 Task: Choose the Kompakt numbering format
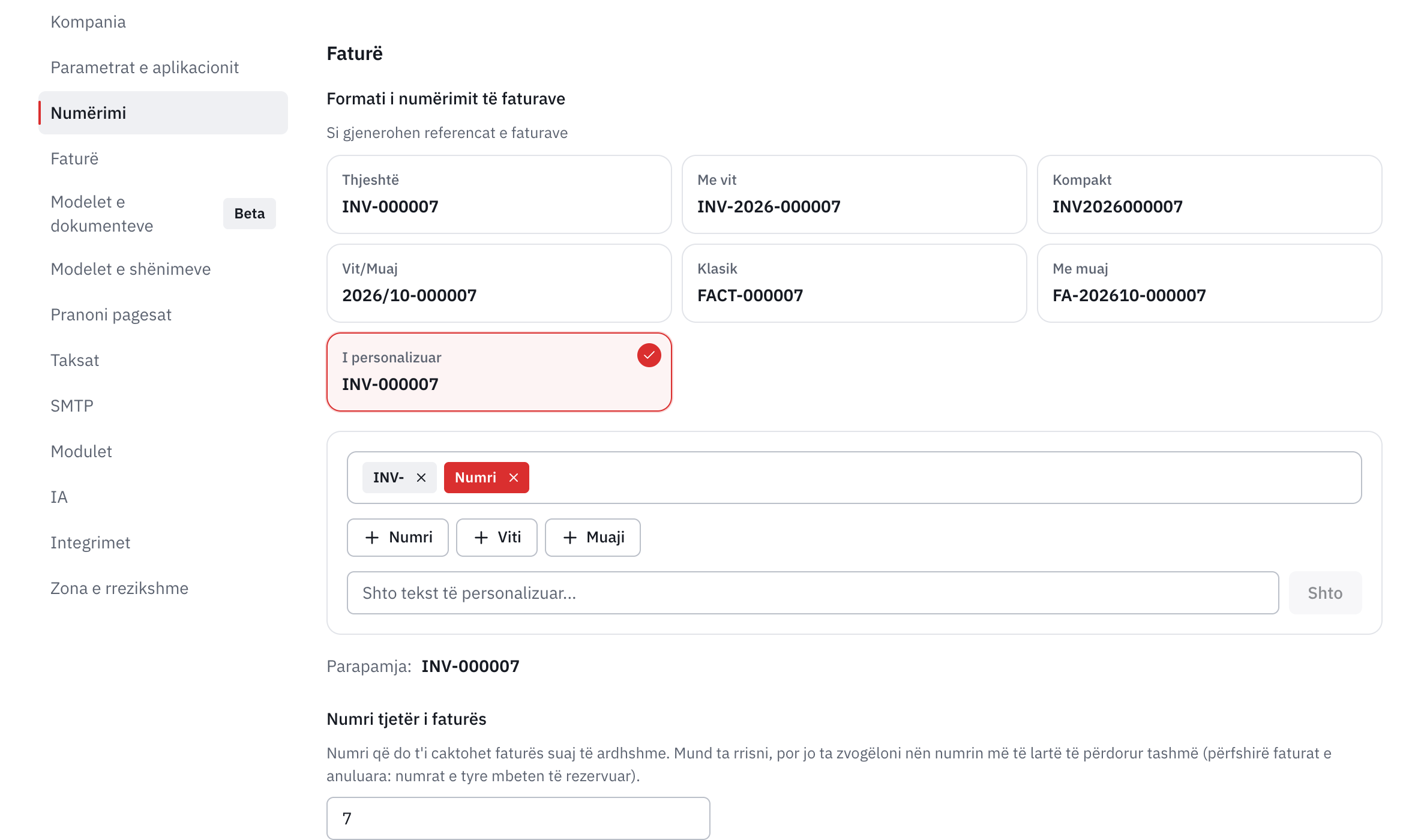tap(1210, 194)
